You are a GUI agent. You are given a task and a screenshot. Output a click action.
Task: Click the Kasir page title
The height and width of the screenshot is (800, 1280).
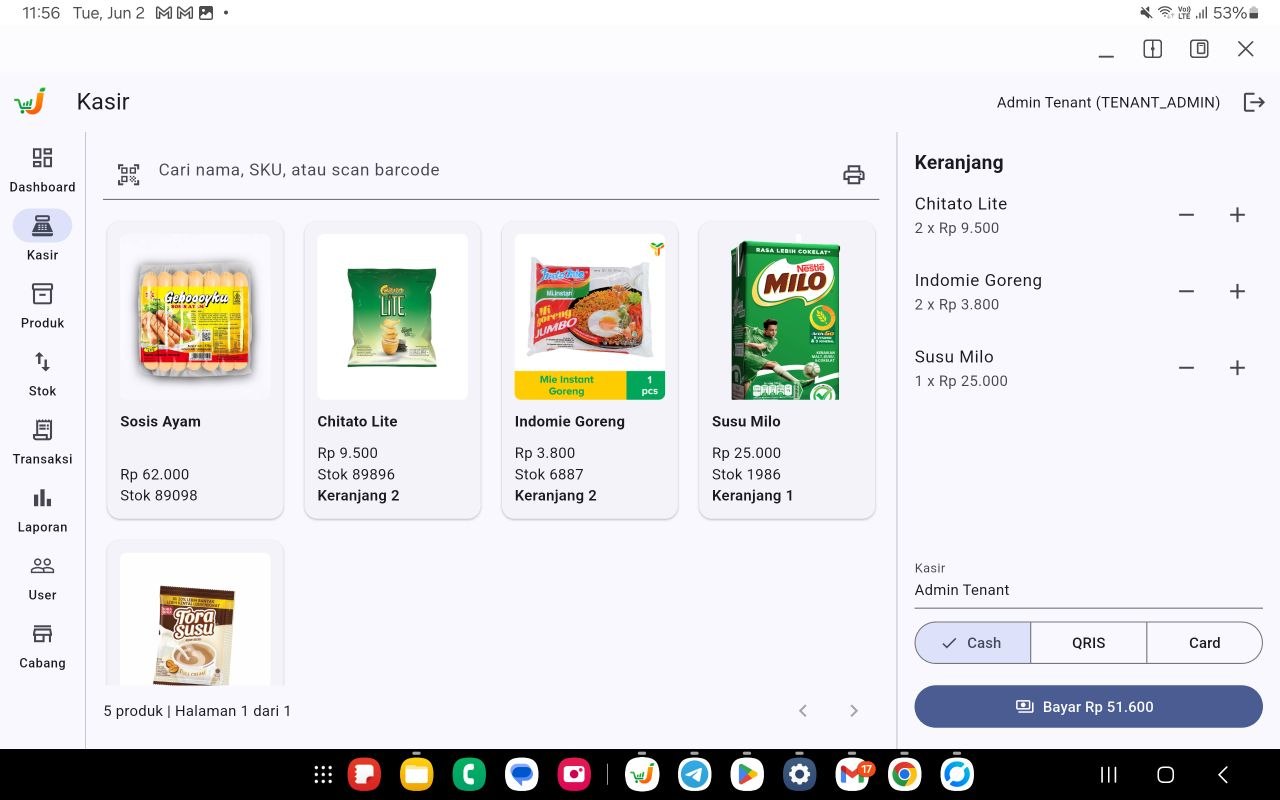(x=103, y=102)
